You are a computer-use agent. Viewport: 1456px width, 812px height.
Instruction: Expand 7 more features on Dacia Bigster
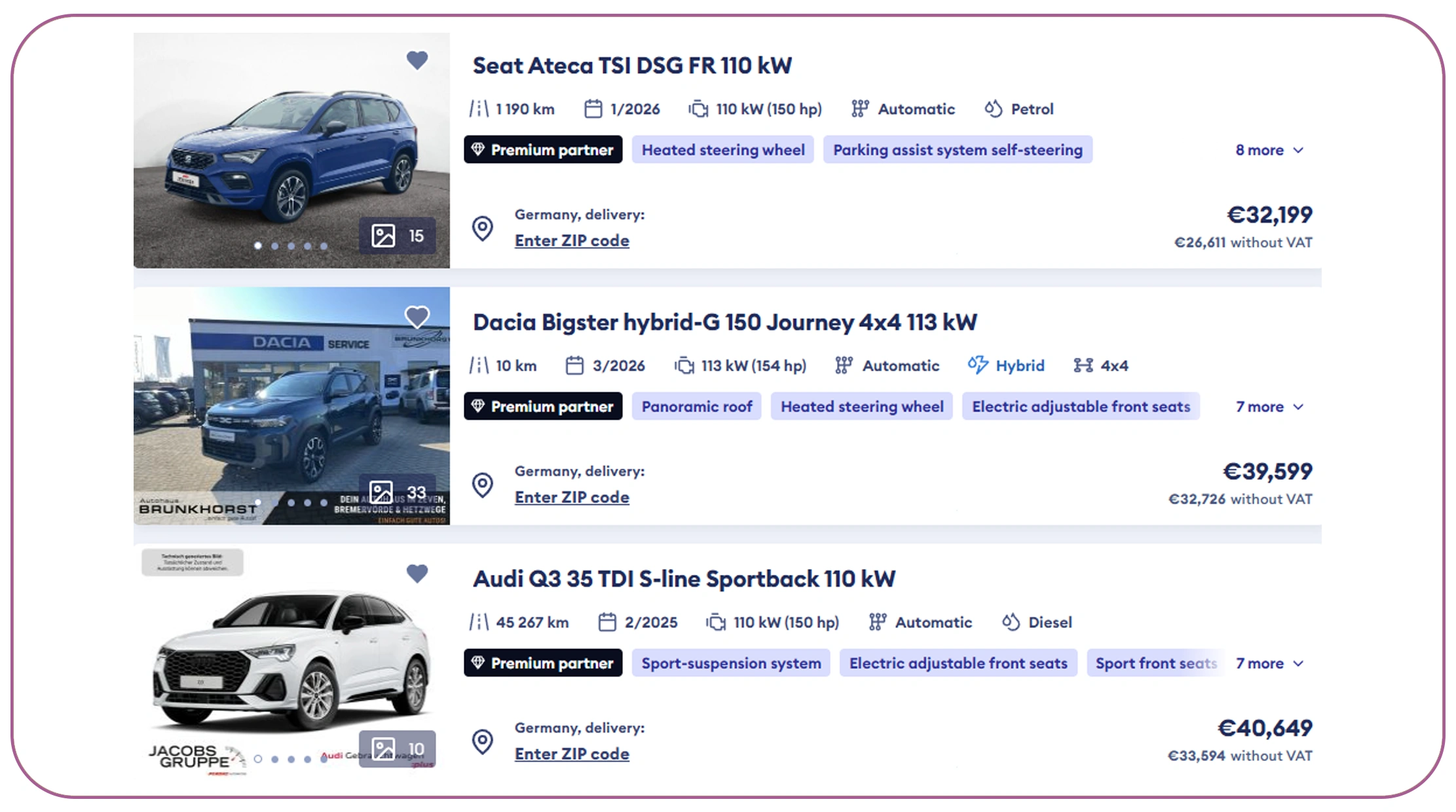[1266, 407]
